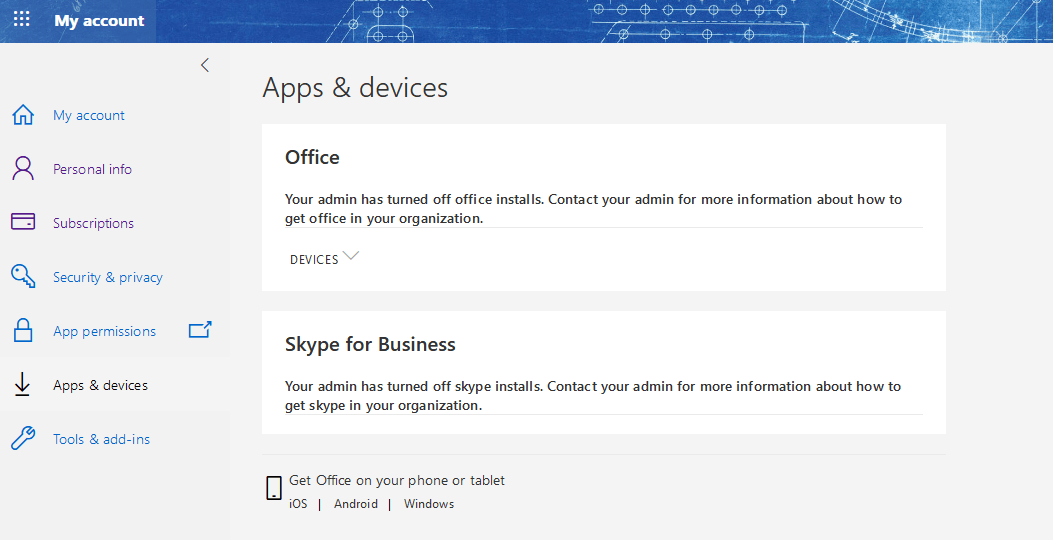1053x540 pixels.
Task: Open the Android download link
Action: (356, 504)
